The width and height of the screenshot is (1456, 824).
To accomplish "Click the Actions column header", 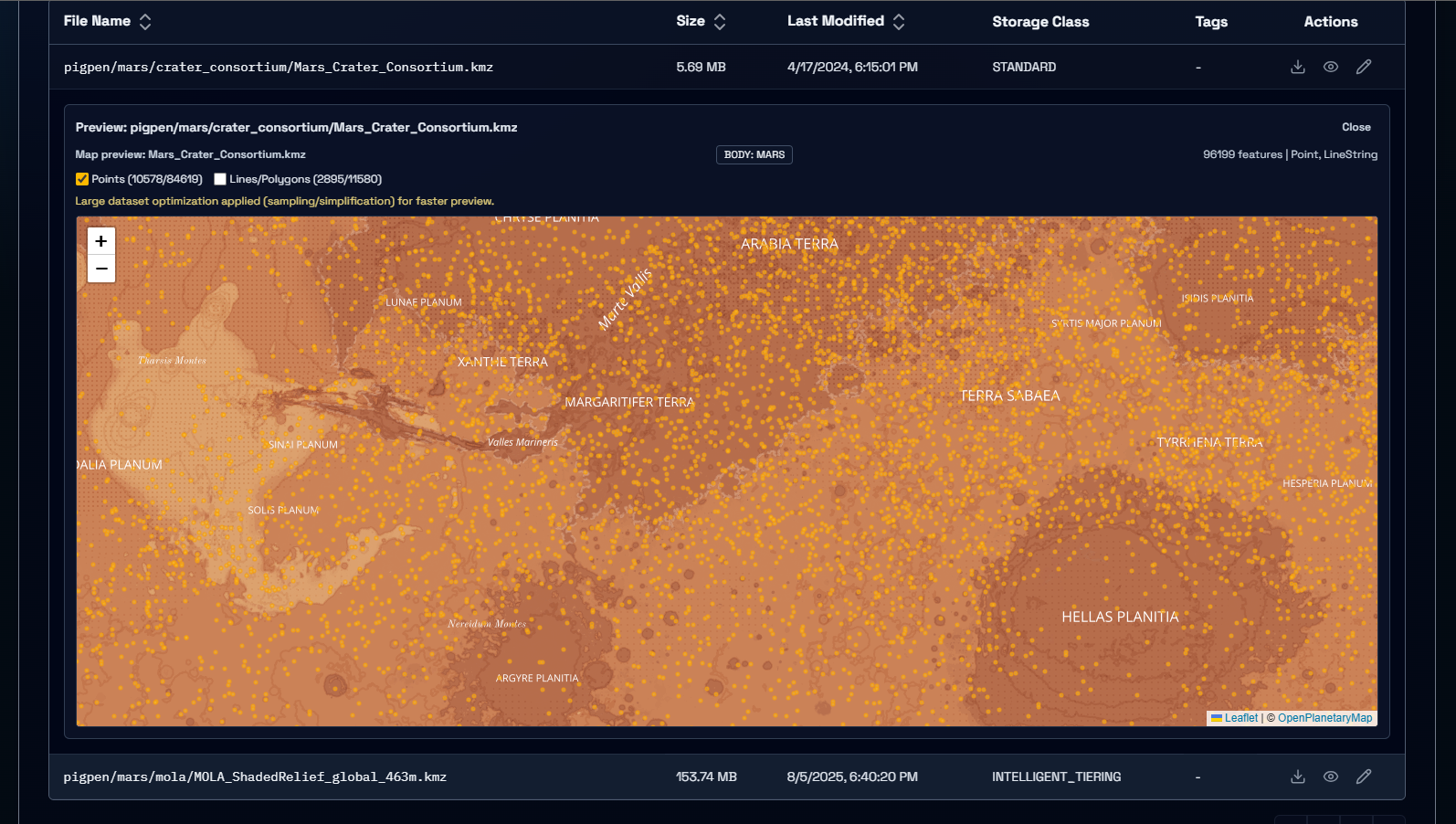I will (x=1331, y=22).
